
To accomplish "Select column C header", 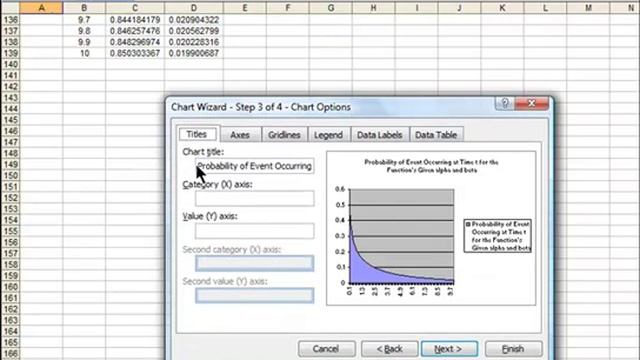I will point(135,8).
